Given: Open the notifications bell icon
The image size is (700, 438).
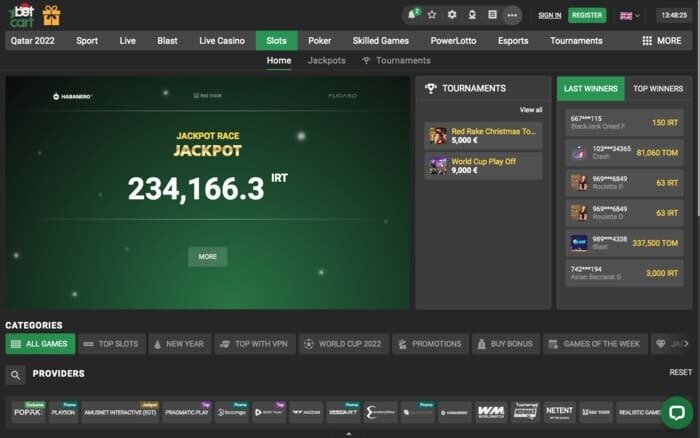Looking at the screenshot, I should [412, 15].
